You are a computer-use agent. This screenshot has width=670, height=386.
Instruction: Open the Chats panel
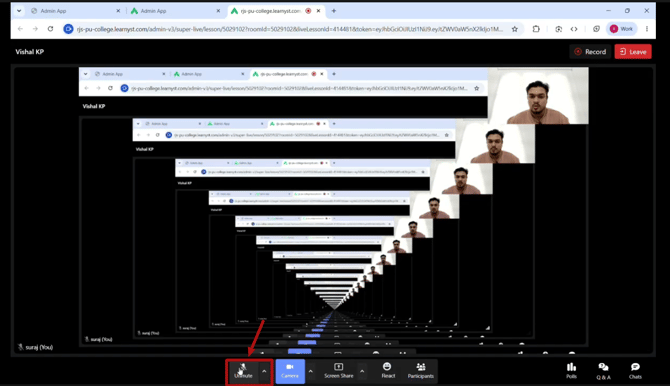click(x=635, y=371)
